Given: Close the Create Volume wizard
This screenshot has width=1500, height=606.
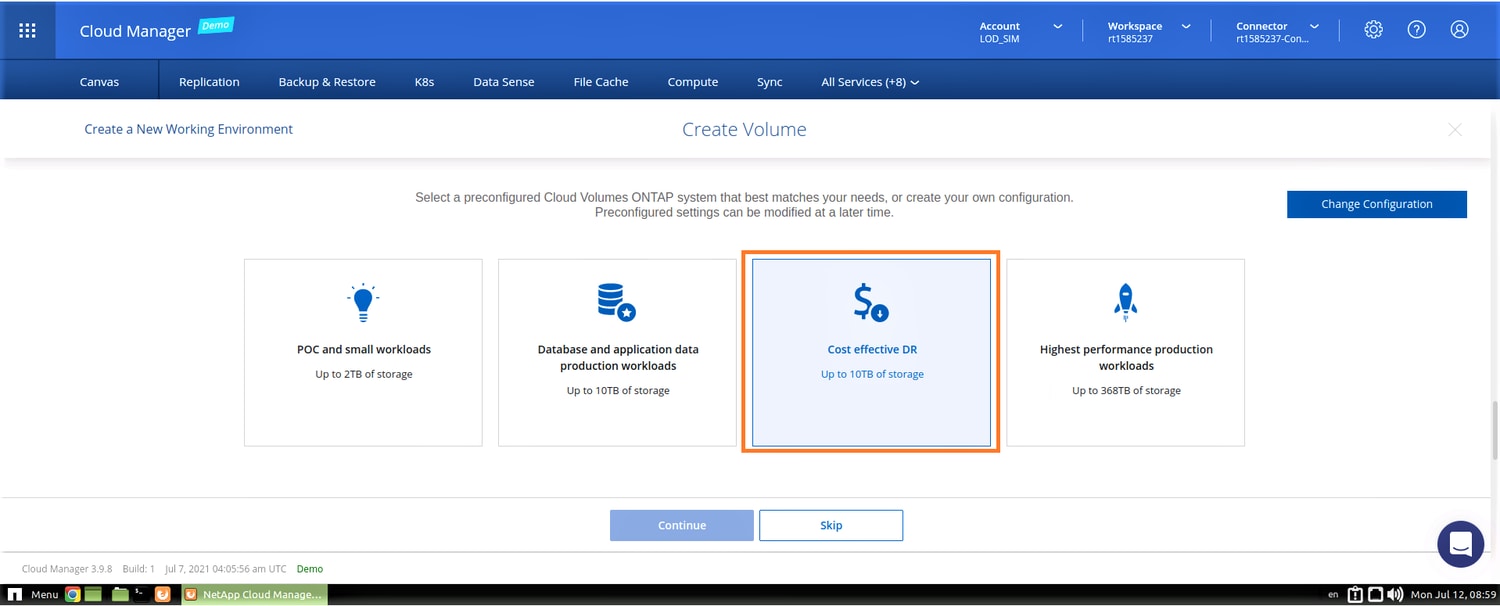Looking at the screenshot, I should coord(1454,130).
